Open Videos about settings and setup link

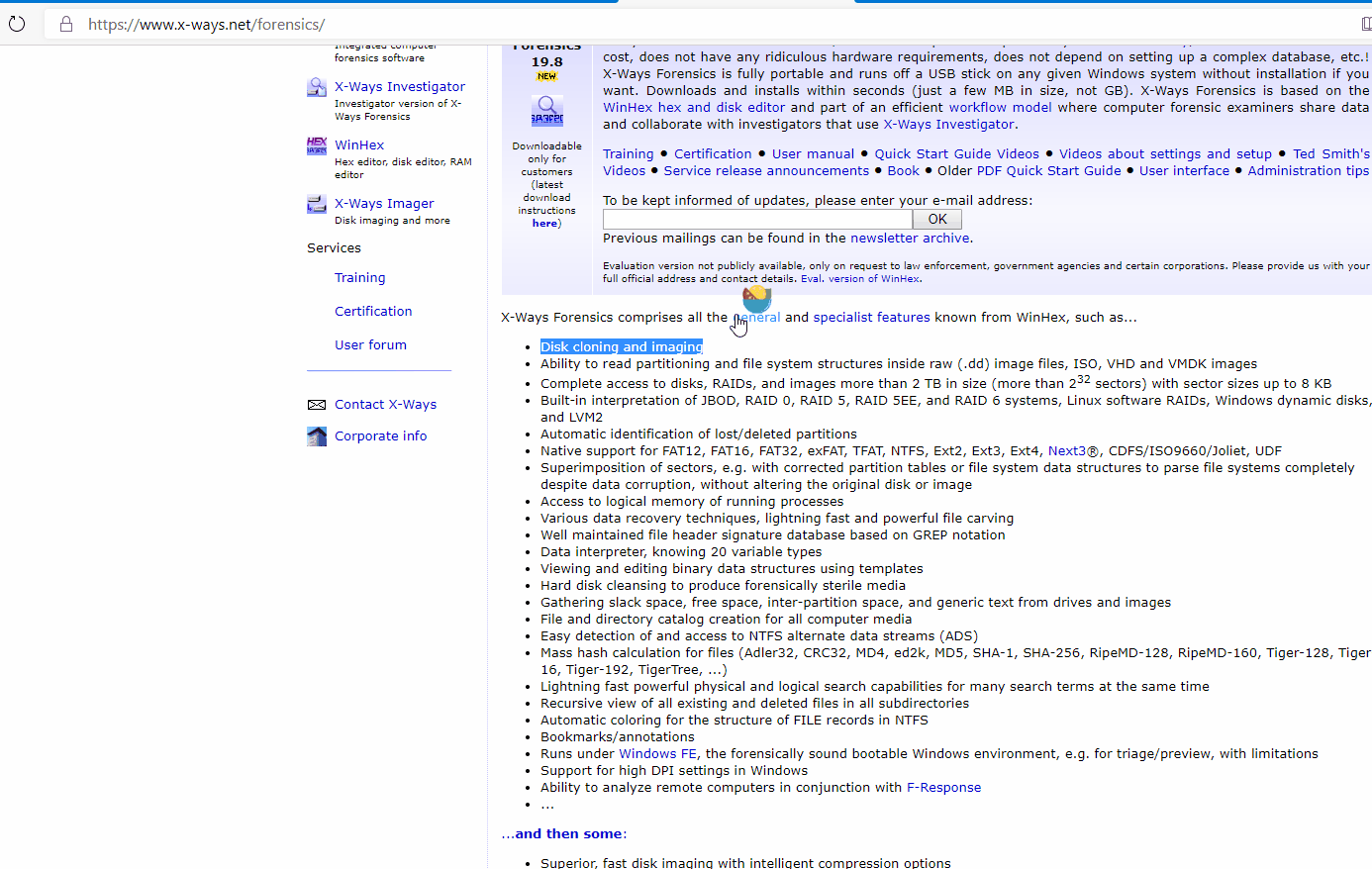[x=1165, y=154]
